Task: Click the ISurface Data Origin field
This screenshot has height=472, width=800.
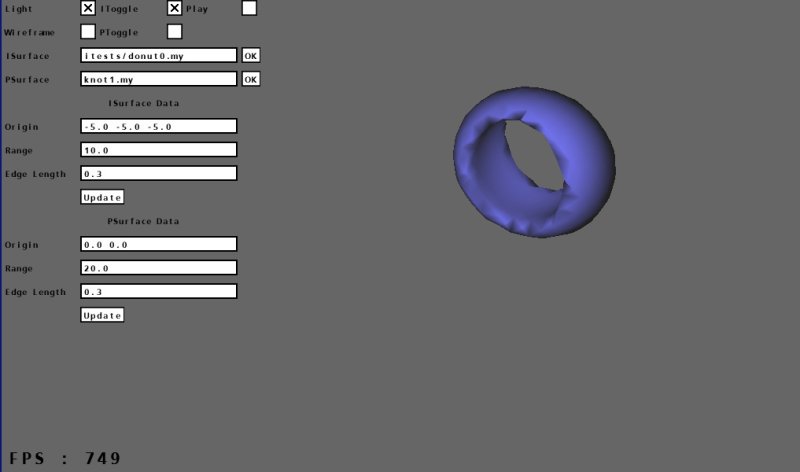Action: coord(159,126)
